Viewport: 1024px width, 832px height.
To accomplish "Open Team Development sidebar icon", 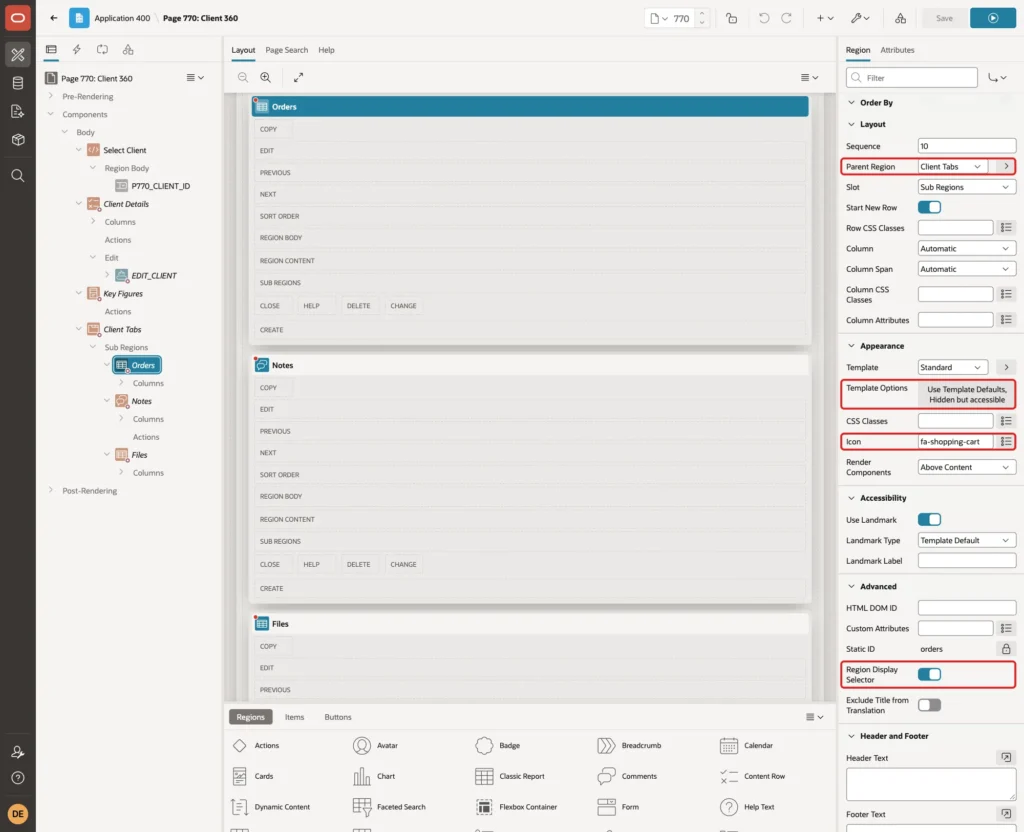I will tap(18, 111).
